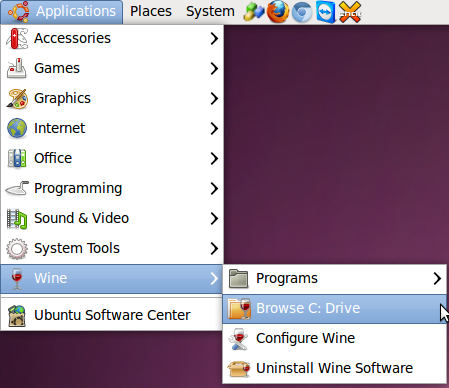Select Browse C: Drive entry
Viewport: 449px width, 388px height.
tap(335, 308)
